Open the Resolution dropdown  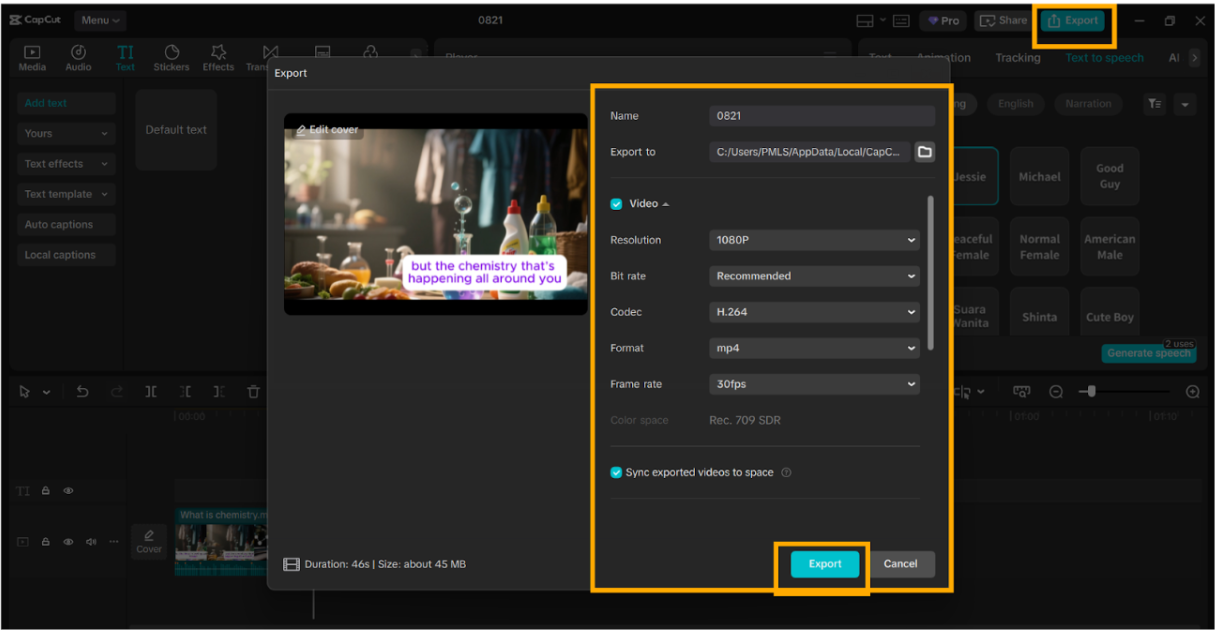[813, 240]
